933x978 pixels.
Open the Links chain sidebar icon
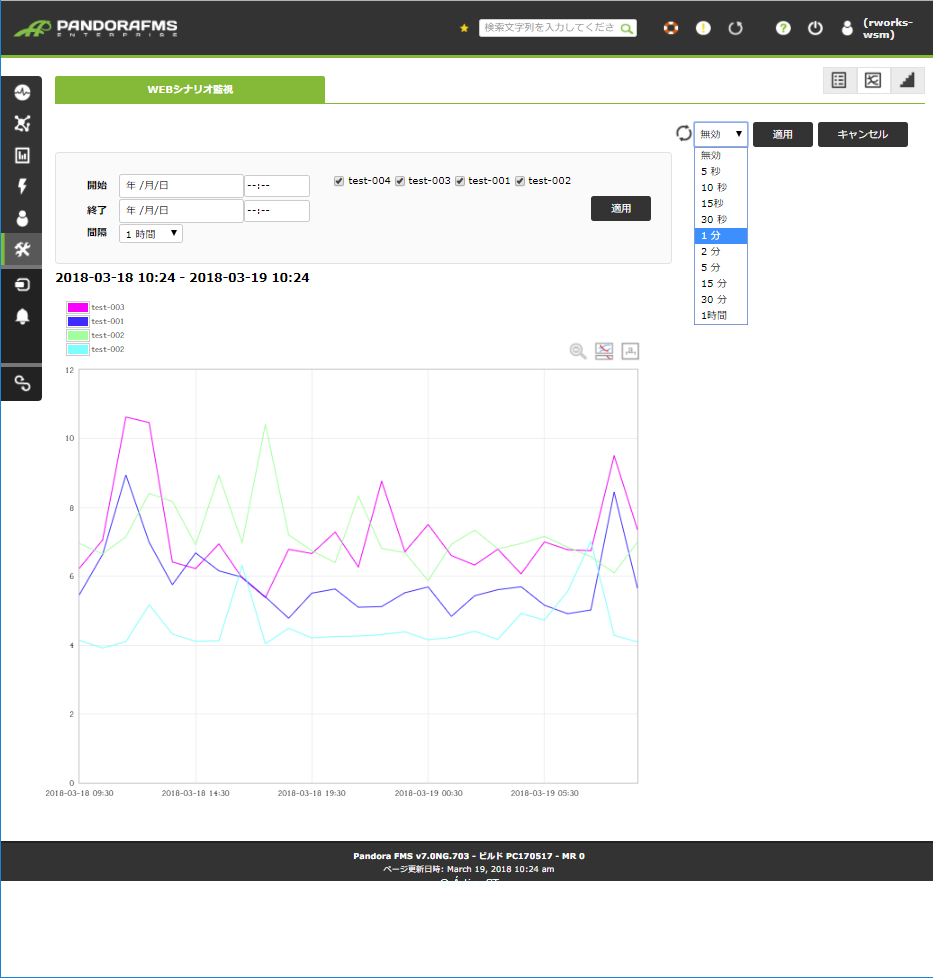[x=22, y=383]
